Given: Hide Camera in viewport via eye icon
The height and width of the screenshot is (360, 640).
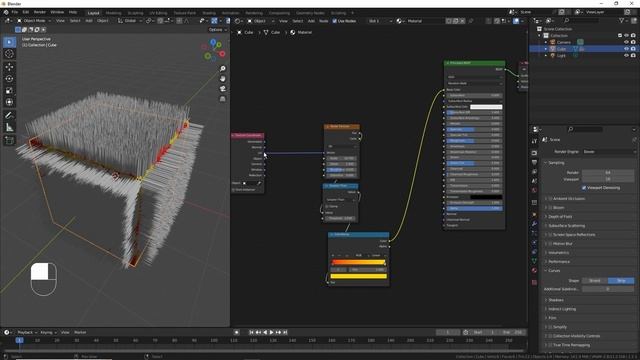Looking at the screenshot, I should 627,42.
